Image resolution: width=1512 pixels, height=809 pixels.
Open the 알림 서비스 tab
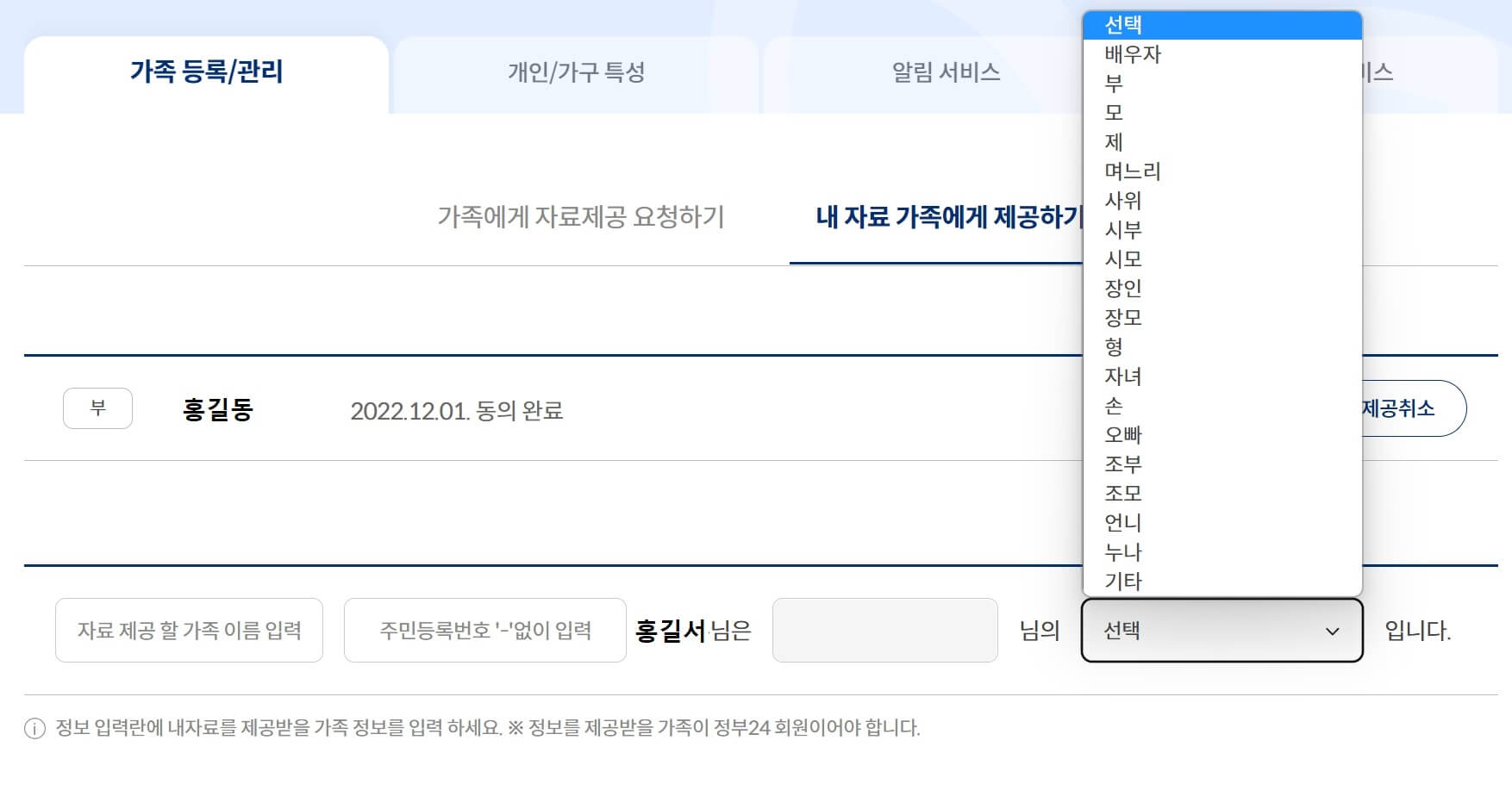tap(946, 73)
